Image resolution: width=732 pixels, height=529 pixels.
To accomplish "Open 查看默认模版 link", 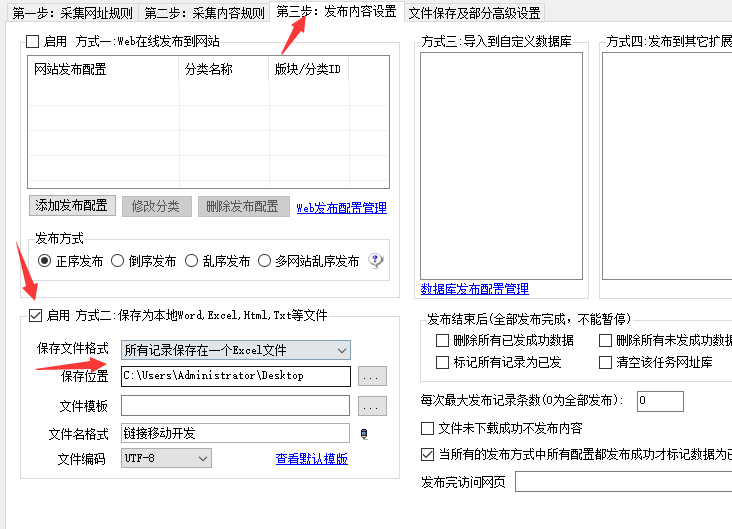I will click(311, 459).
